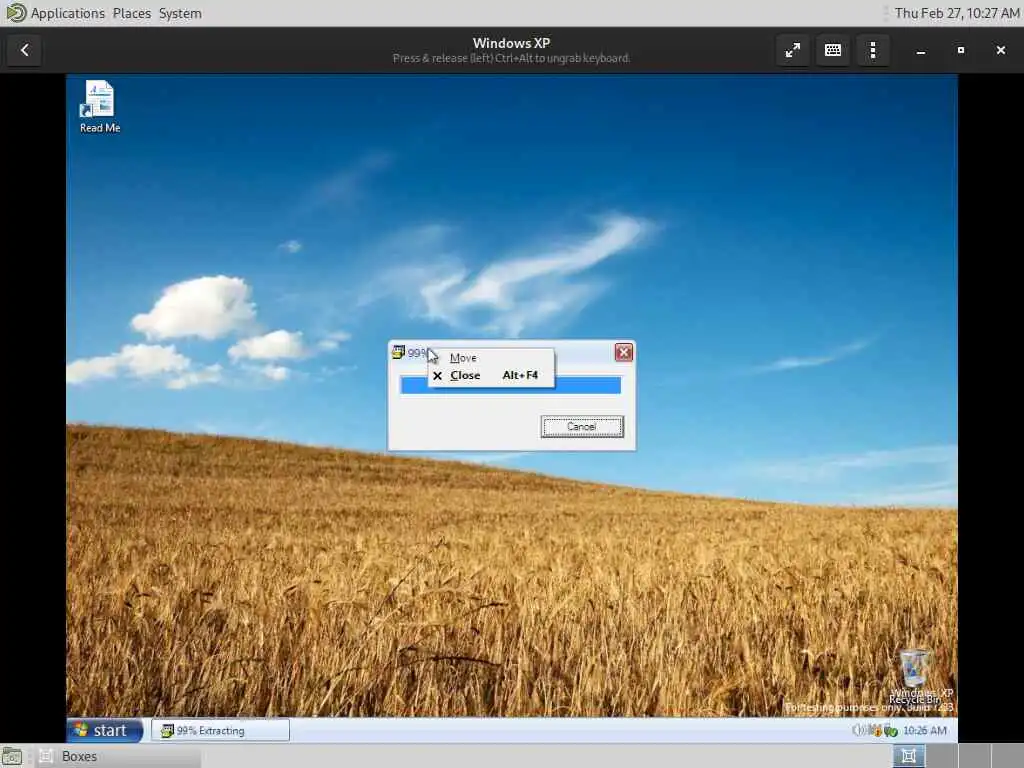Click the Windows XP title in header bar
This screenshot has width=1024, height=768.
(511, 43)
